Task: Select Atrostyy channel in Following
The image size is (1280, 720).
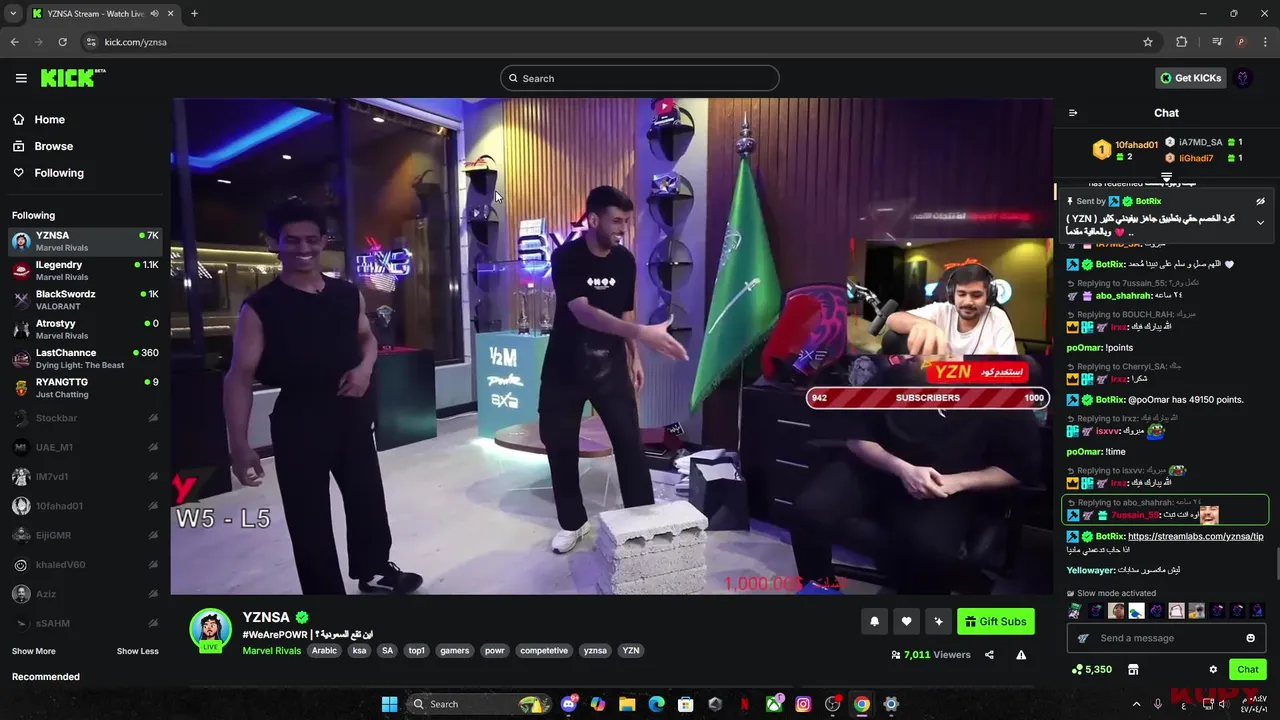Action: coord(85,329)
